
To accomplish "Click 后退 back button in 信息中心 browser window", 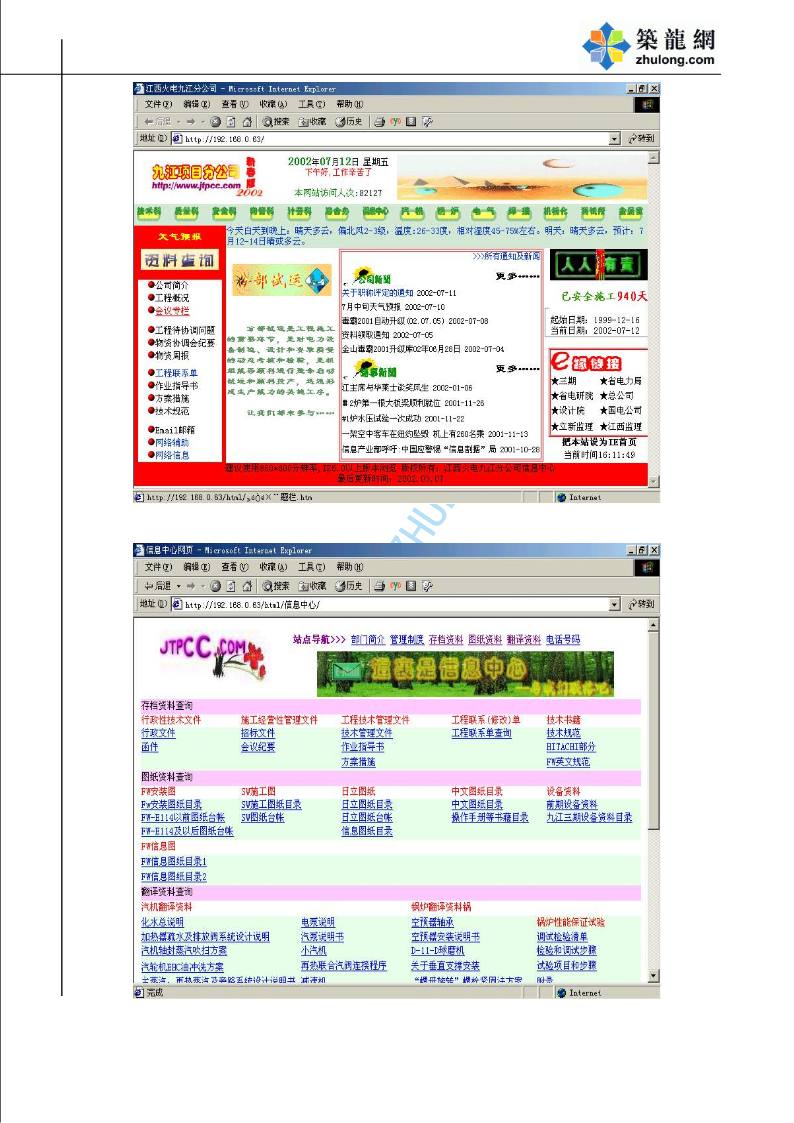I will point(158,586).
